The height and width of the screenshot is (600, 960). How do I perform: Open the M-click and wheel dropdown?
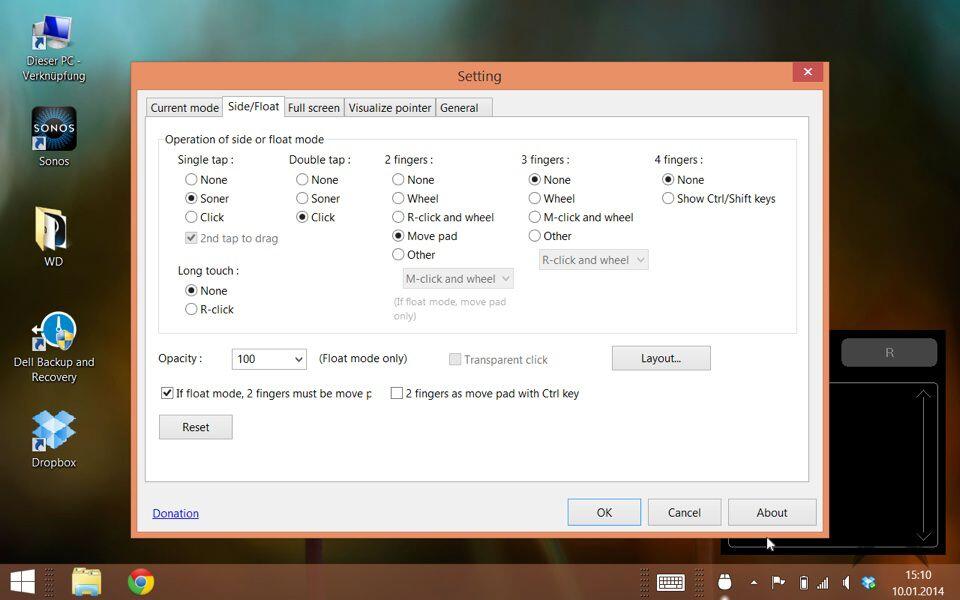click(x=458, y=279)
